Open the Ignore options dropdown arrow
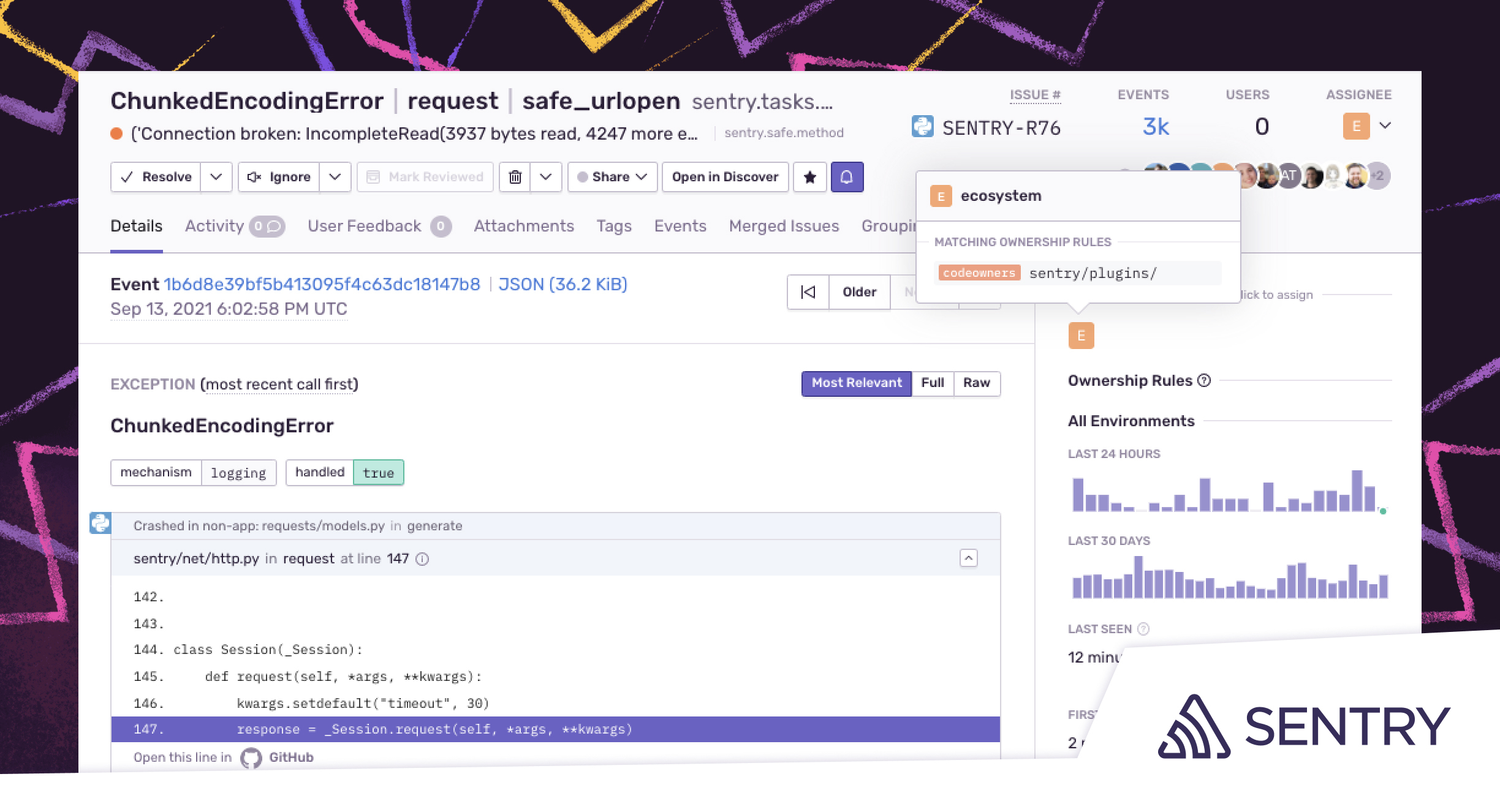 [x=335, y=177]
